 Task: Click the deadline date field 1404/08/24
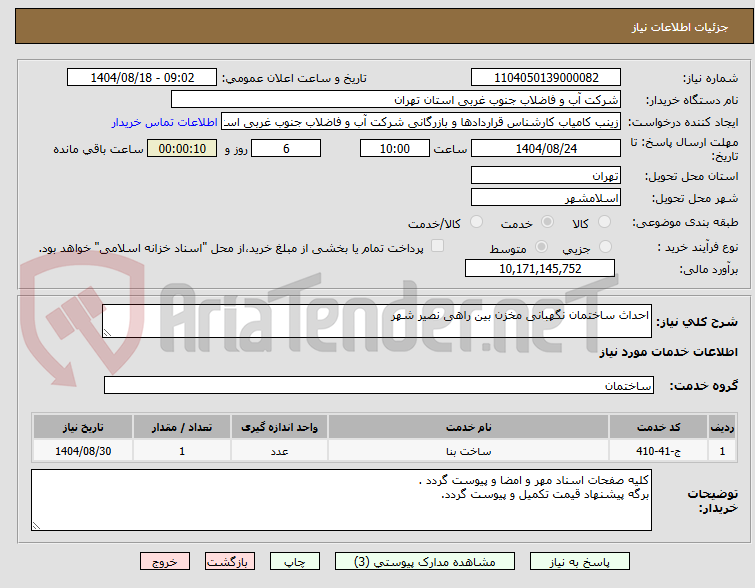pyautogui.click(x=546, y=148)
